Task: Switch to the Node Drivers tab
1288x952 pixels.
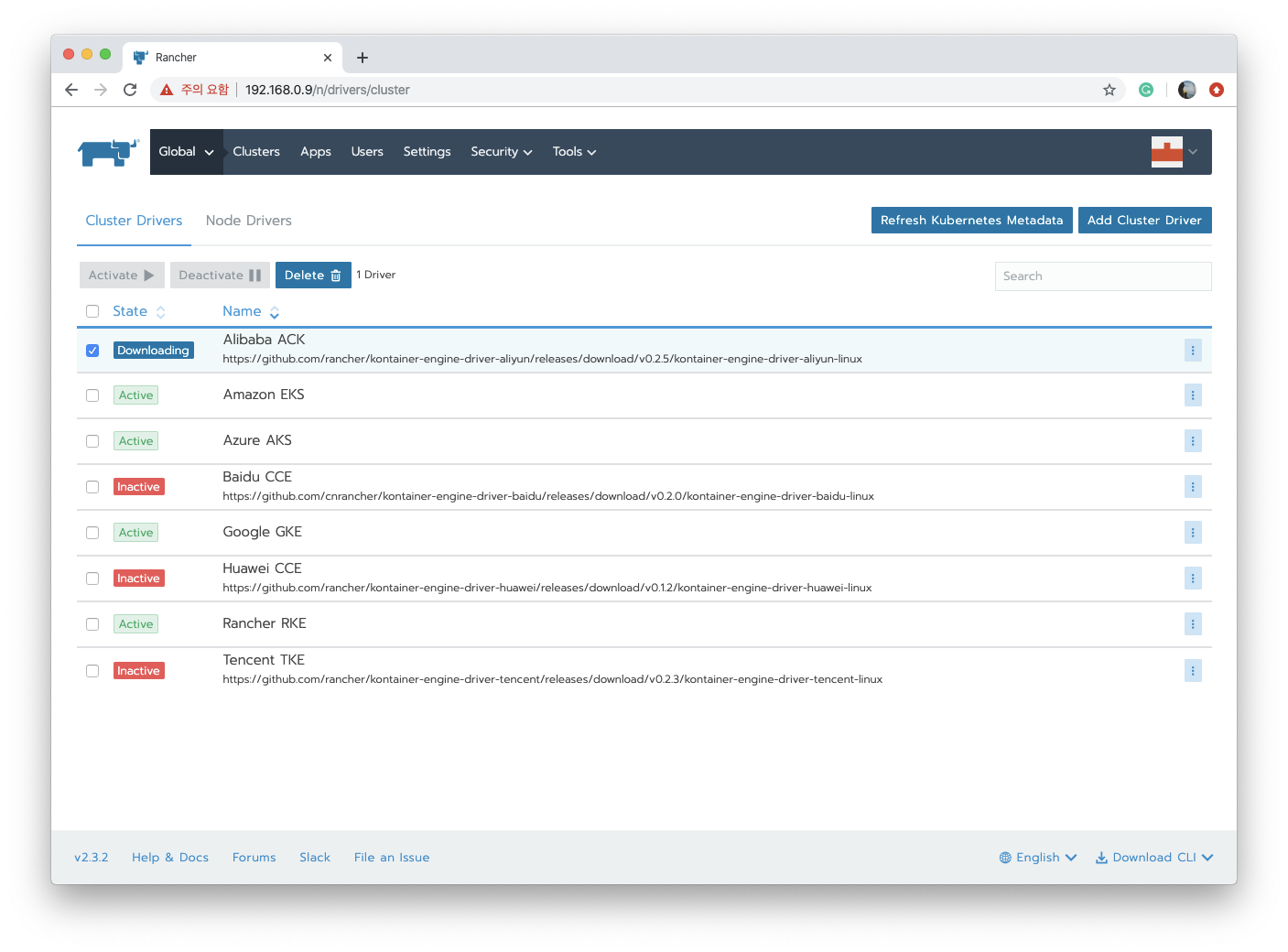Action: [249, 221]
